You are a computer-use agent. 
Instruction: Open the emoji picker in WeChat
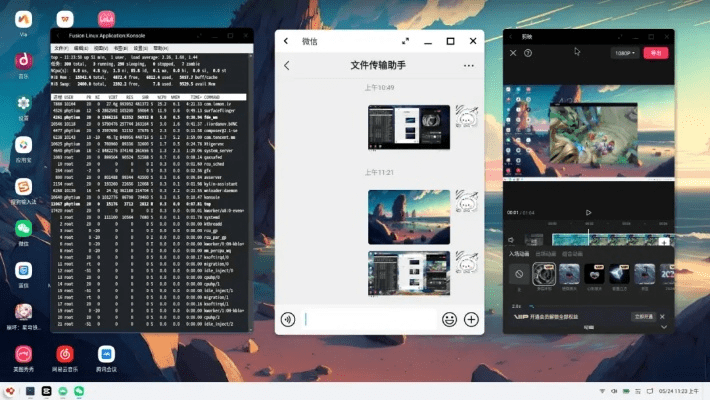pos(450,320)
